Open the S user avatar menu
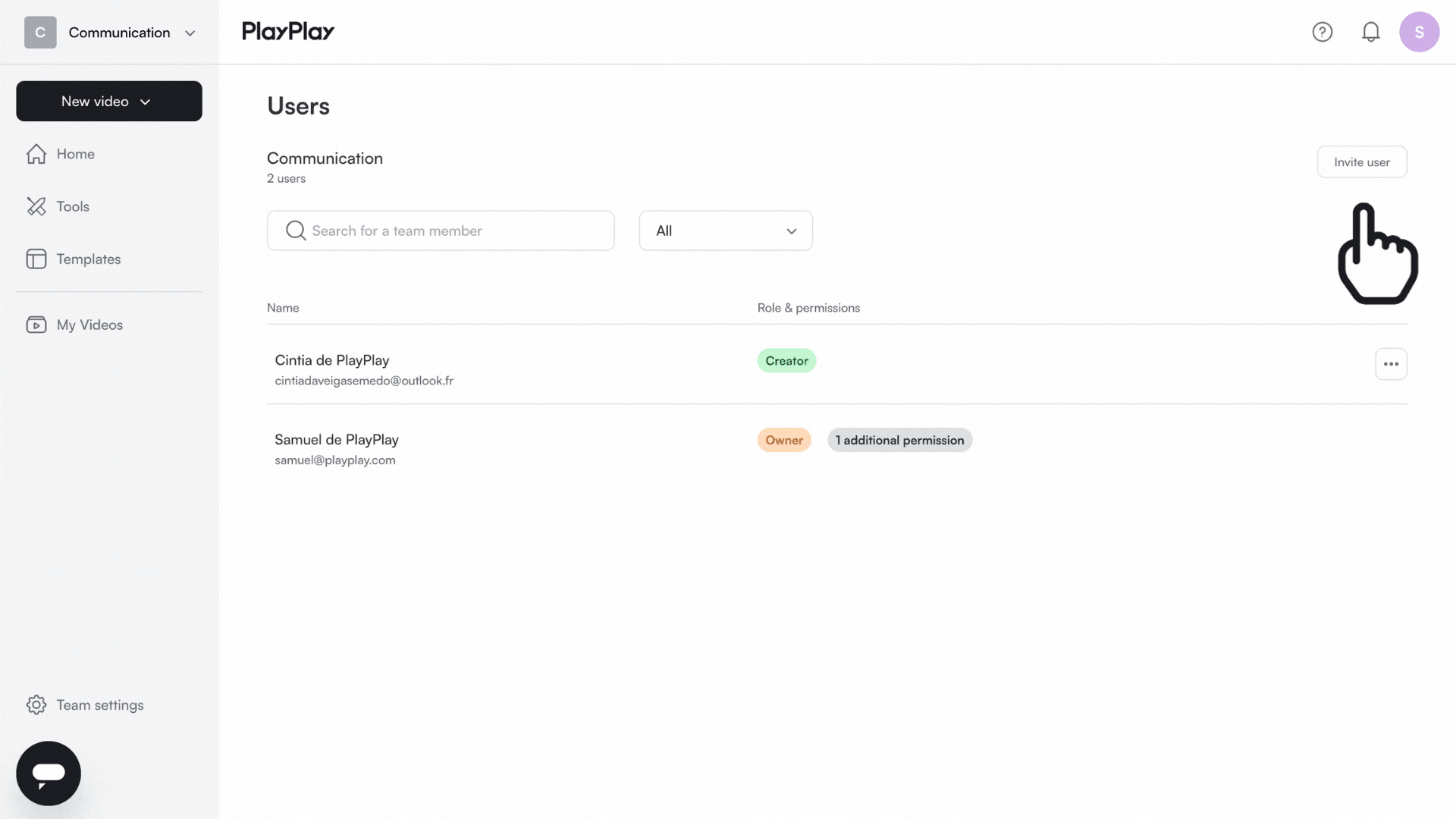The image size is (1456, 819). tap(1420, 32)
